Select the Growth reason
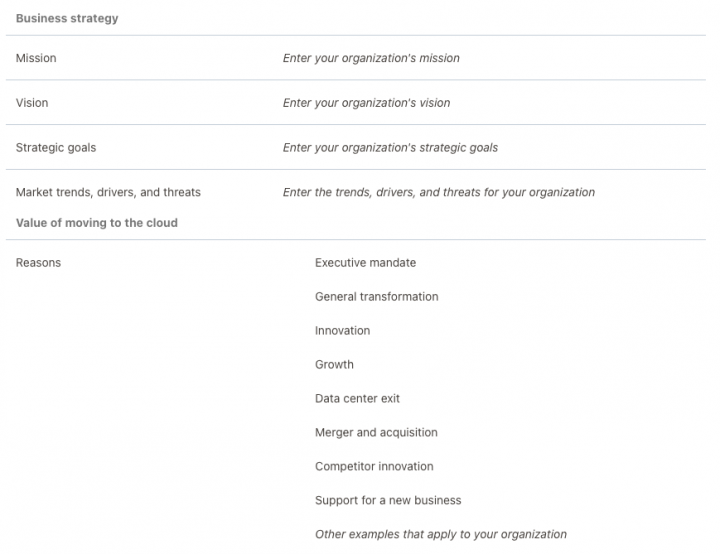 [334, 365]
